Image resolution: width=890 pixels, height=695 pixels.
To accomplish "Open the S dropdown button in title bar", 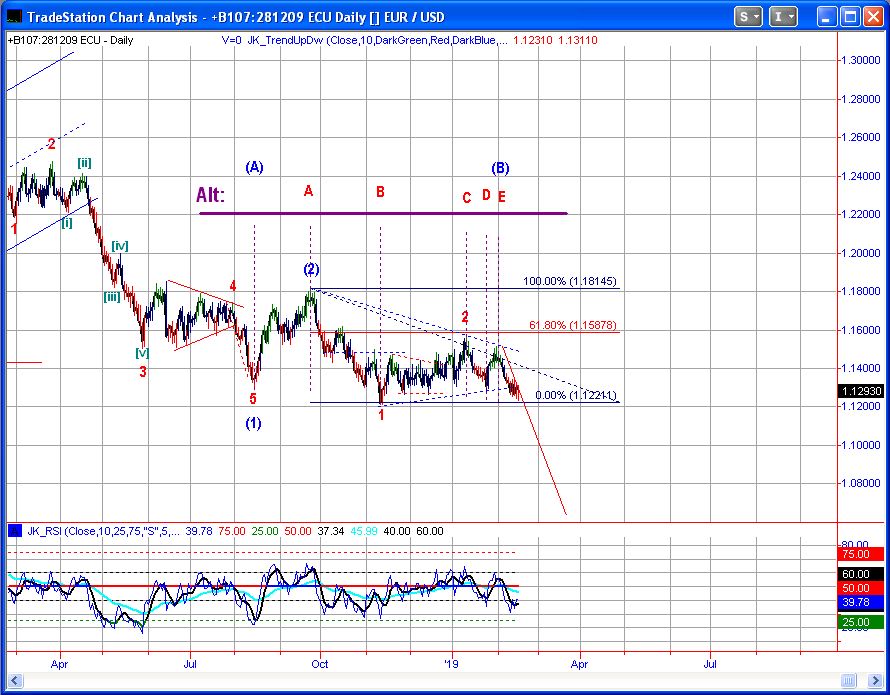I will click(x=748, y=17).
